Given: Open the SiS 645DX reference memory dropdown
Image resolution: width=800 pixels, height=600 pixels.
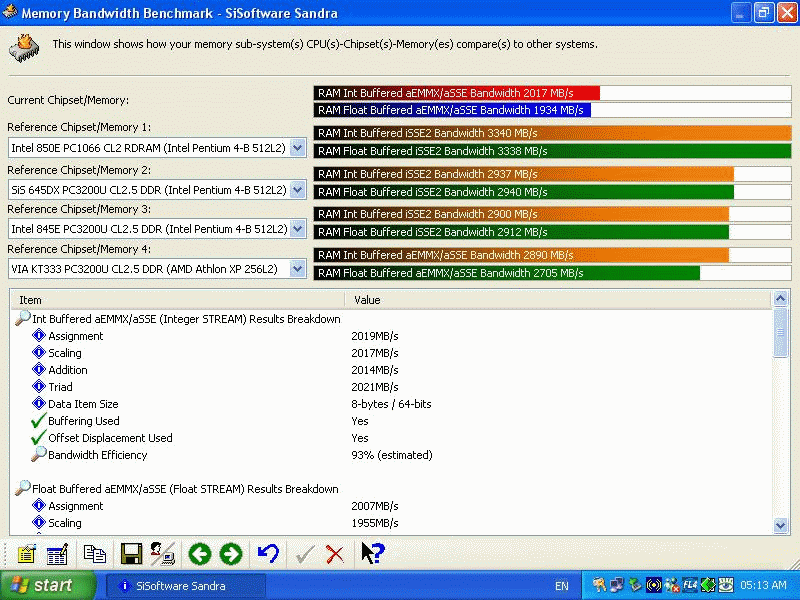Looking at the screenshot, I should point(297,188).
